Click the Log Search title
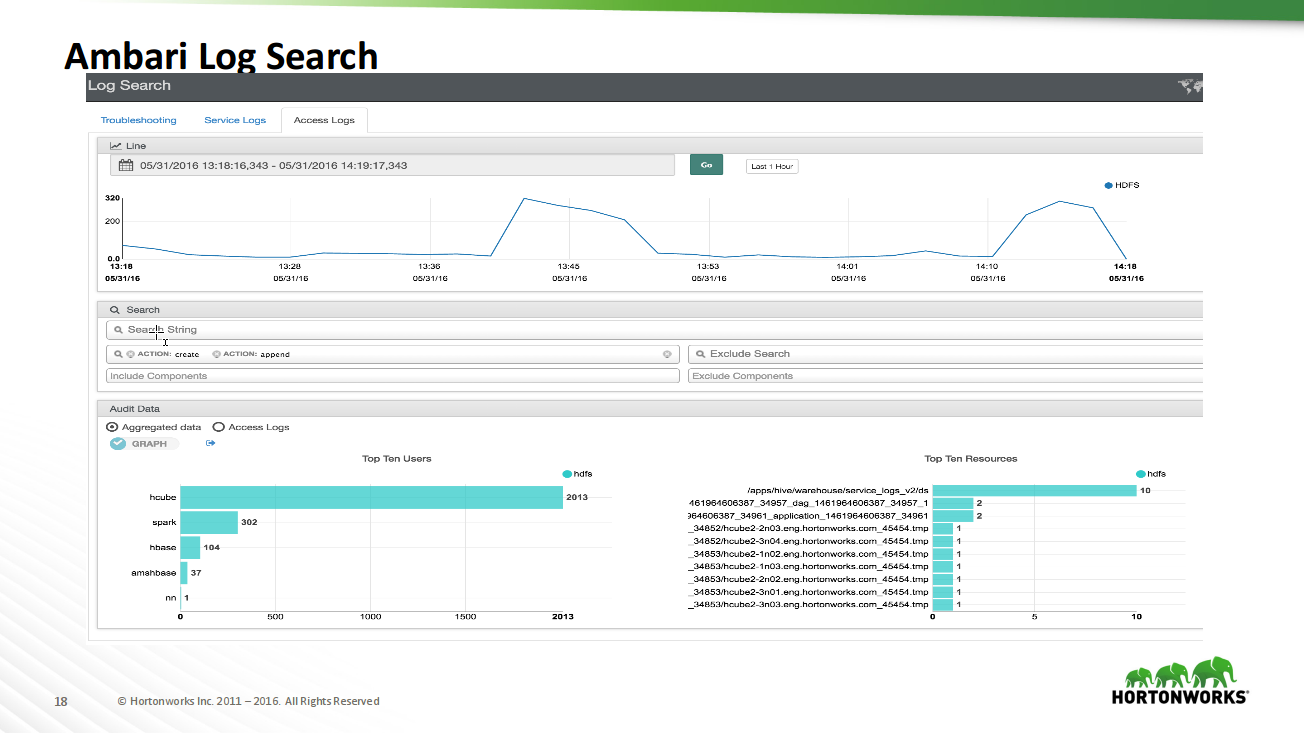Viewport: 1304px width, 733px height. click(129, 86)
